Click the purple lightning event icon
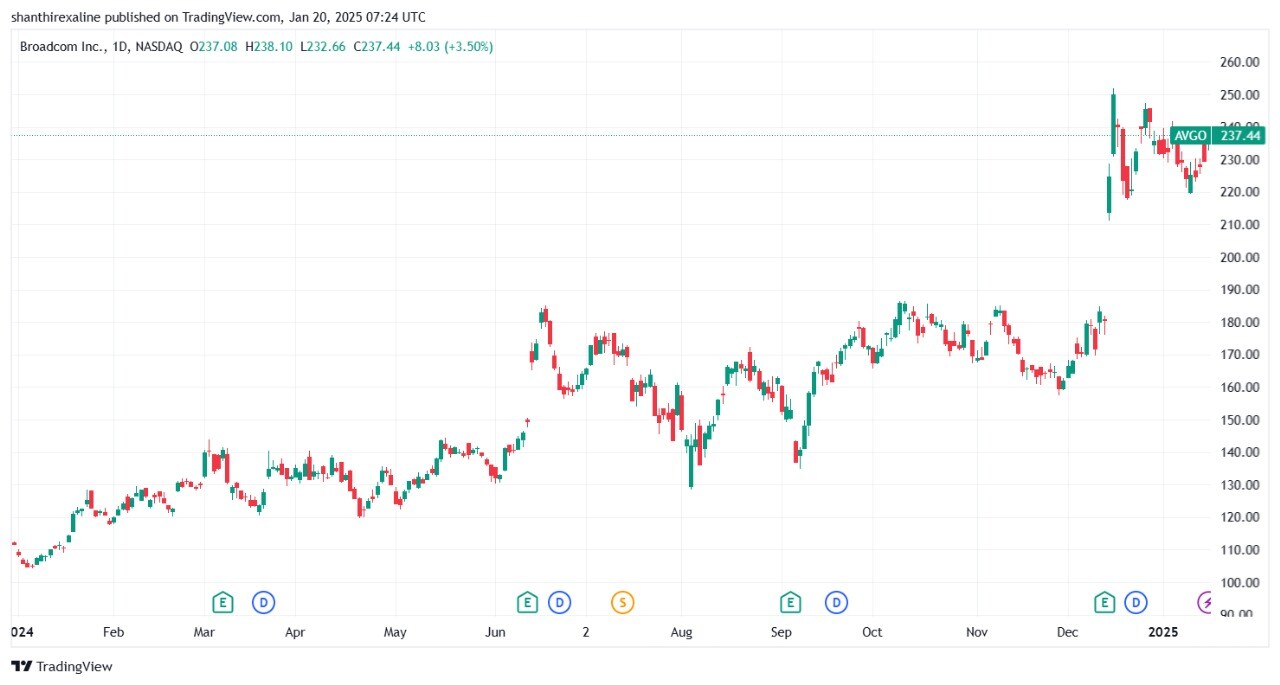The width and height of the screenshot is (1280, 685). coord(1208,602)
